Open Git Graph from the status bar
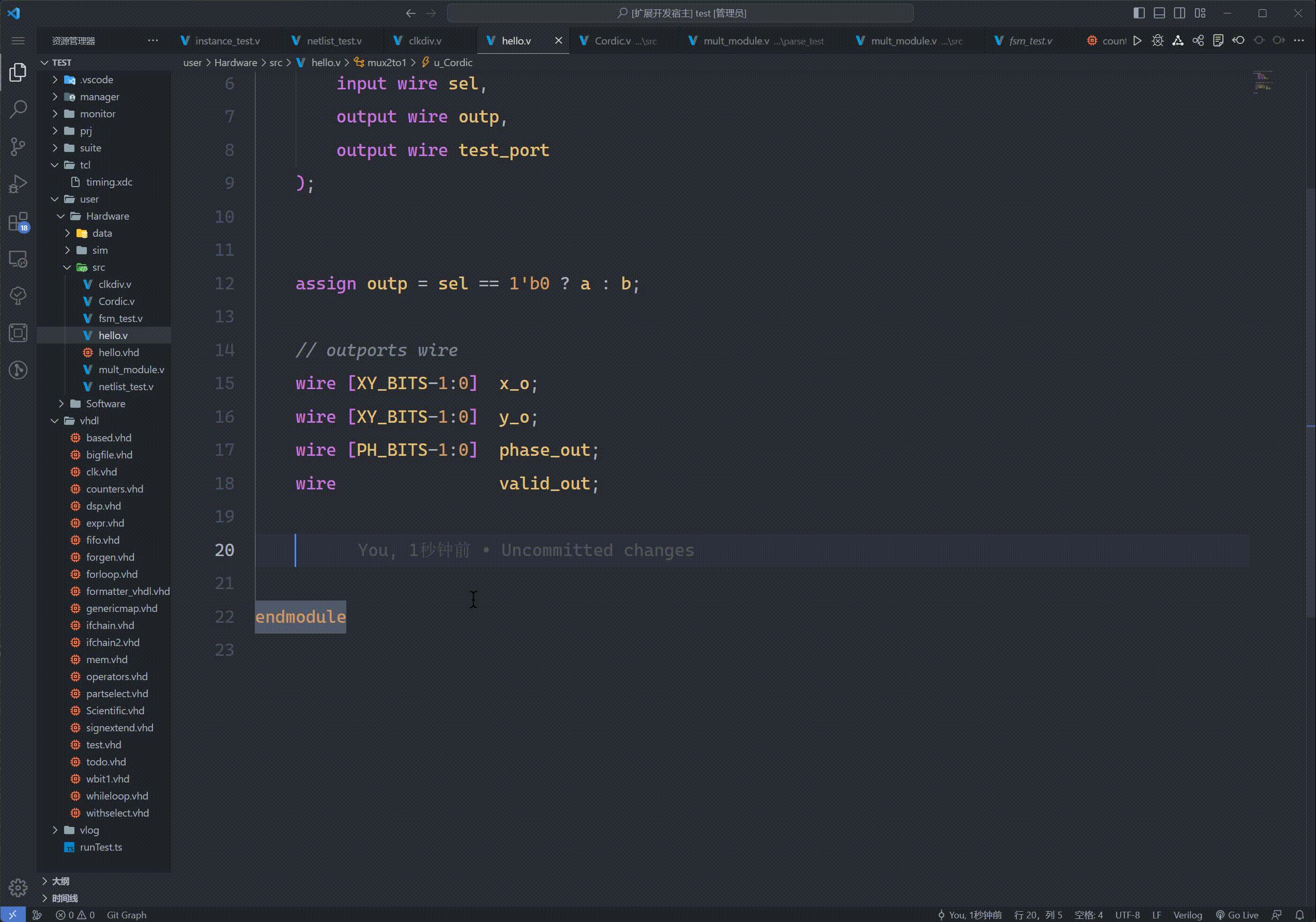1316x922 pixels. point(127,915)
